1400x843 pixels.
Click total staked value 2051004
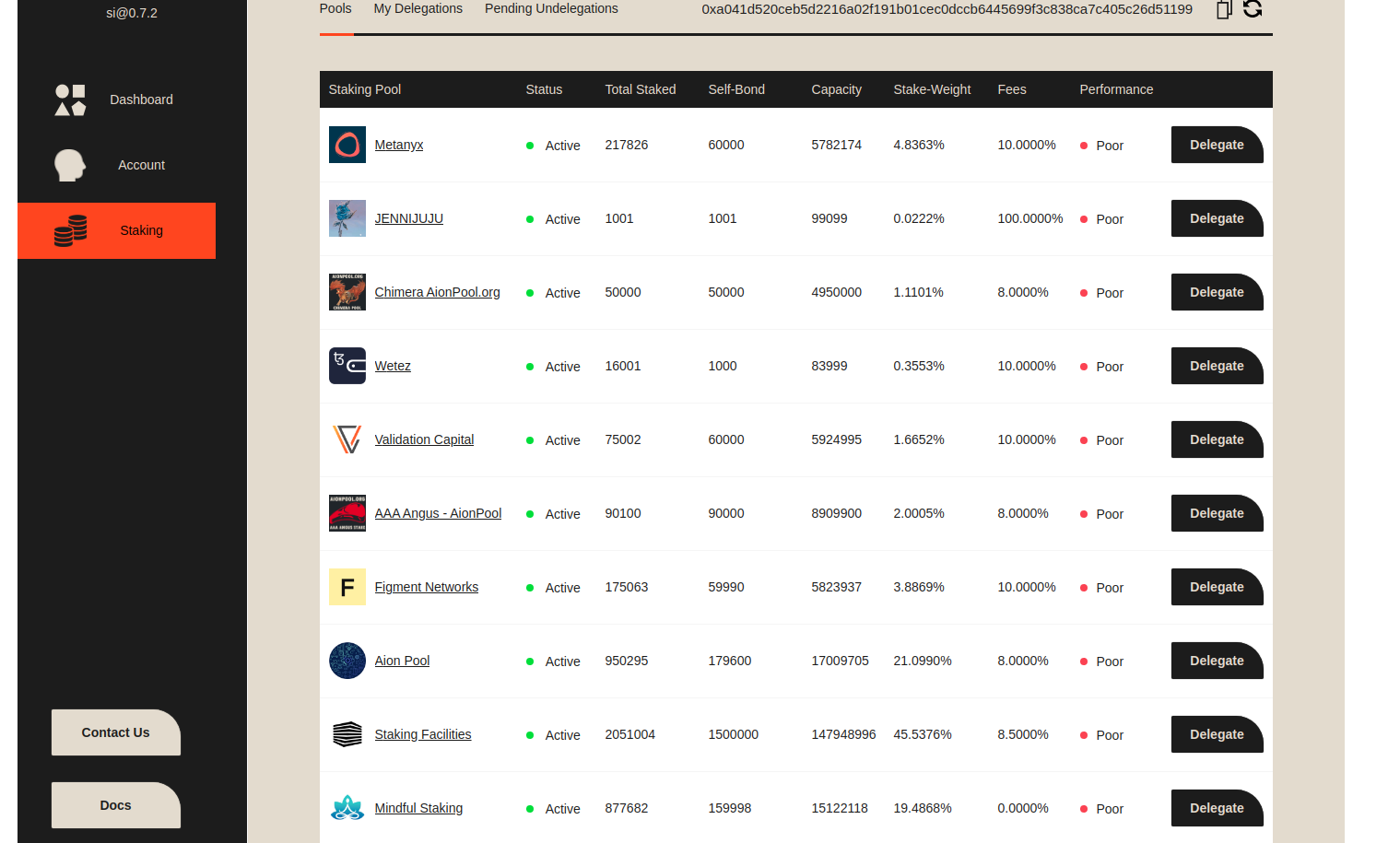(629, 734)
